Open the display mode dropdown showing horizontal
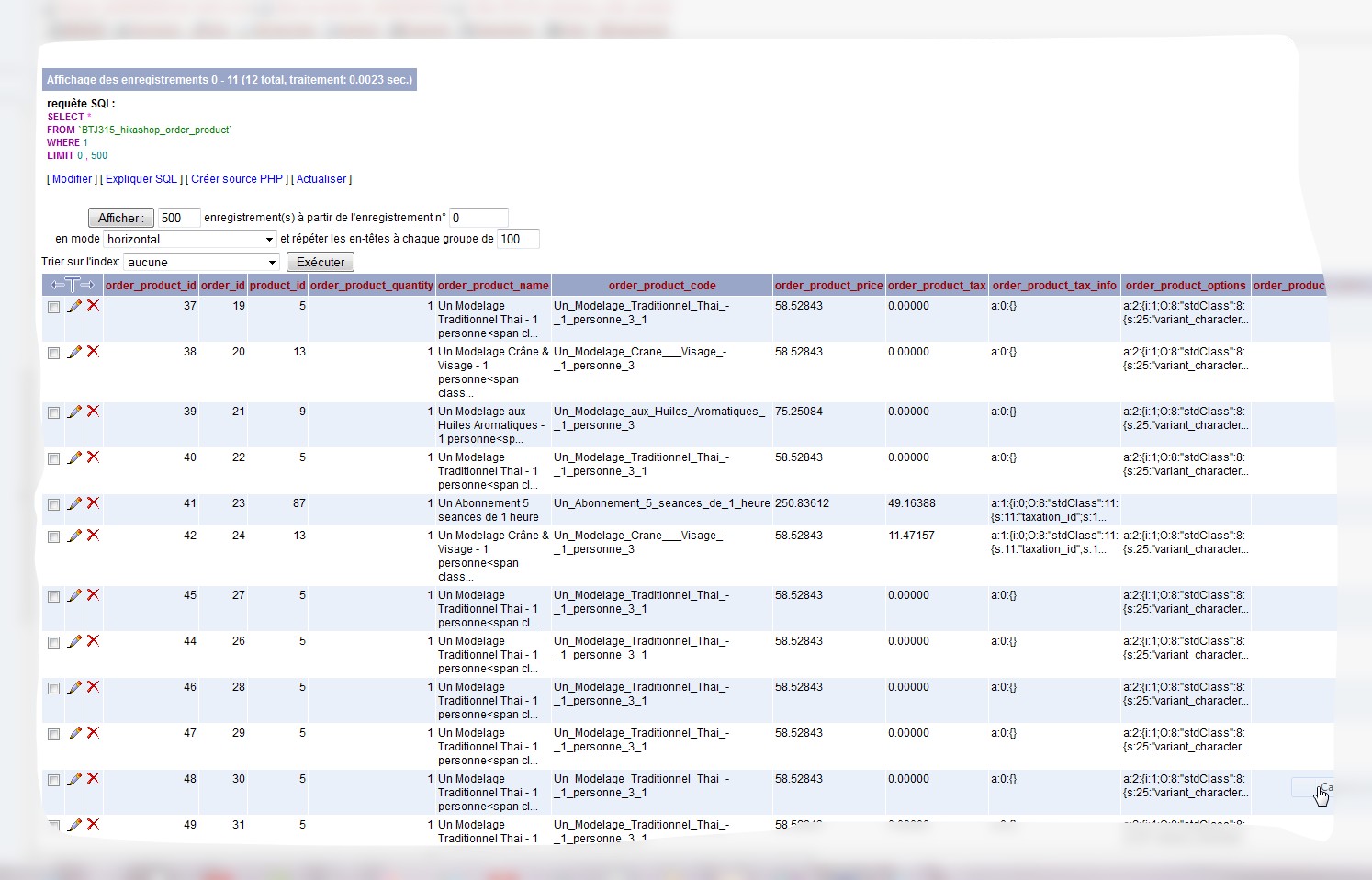This screenshot has width=1372, height=880. 190,239
